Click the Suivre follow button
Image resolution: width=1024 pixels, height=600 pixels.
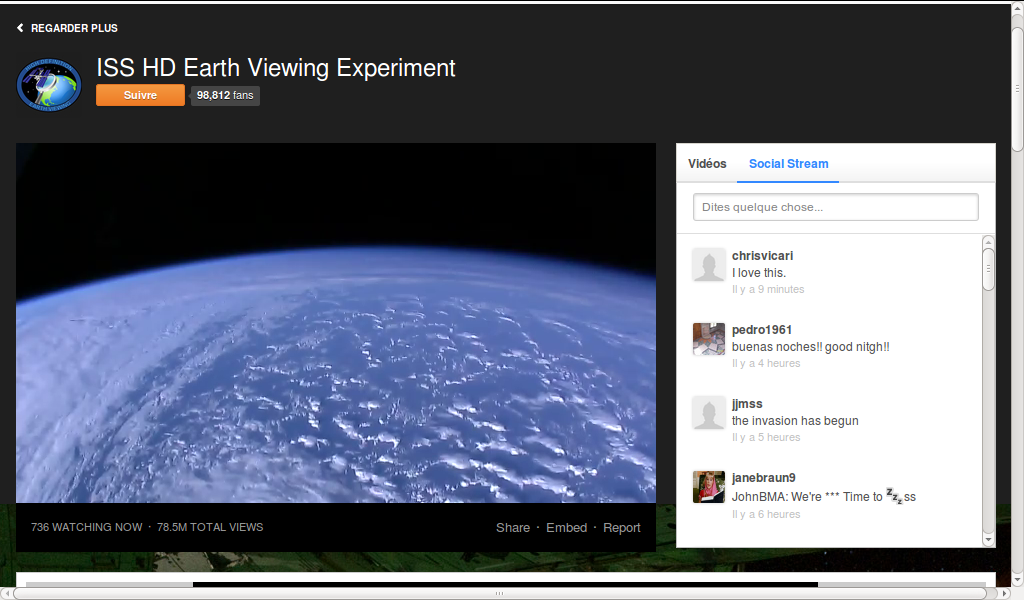[140, 95]
